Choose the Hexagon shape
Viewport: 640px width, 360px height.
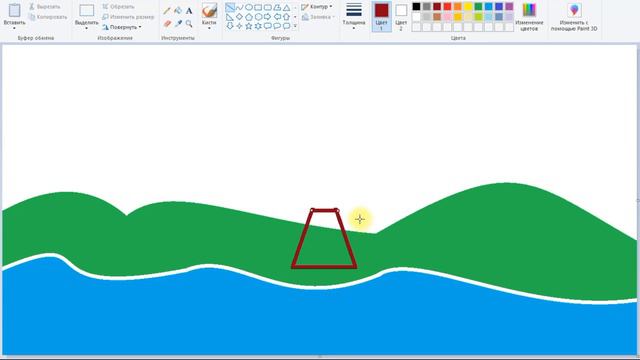click(258, 17)
